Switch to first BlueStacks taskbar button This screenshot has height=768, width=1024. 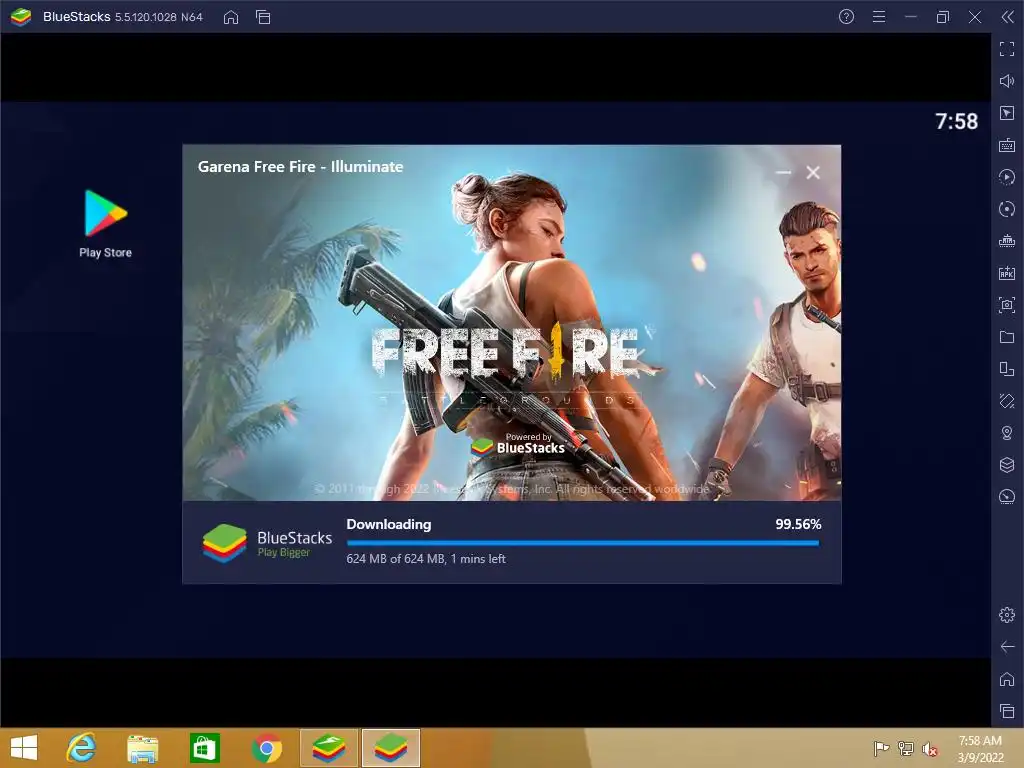click(329, 748)
